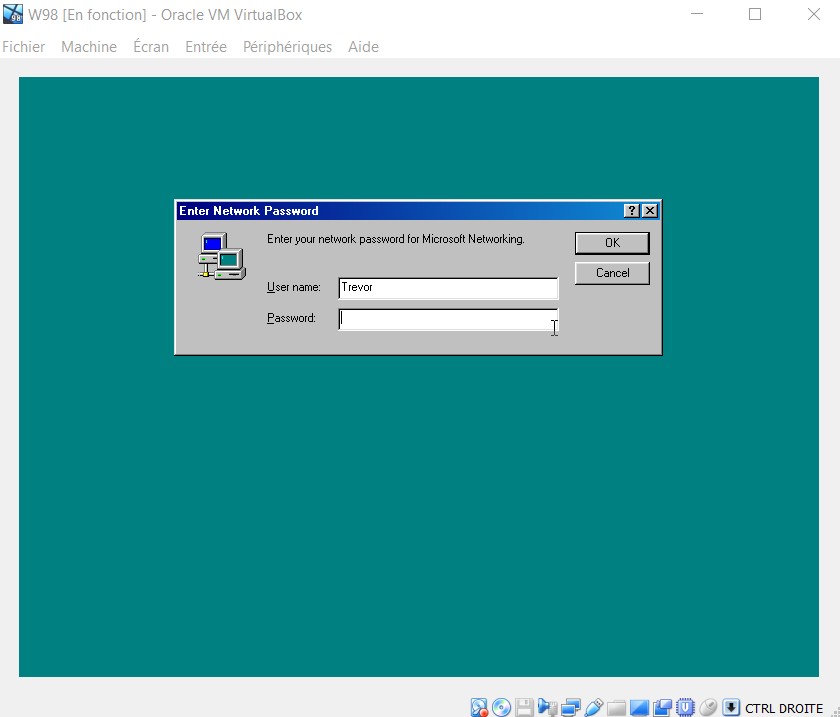Click into the Password text field
The image size is (840, 717).
[x=447, y=319]
